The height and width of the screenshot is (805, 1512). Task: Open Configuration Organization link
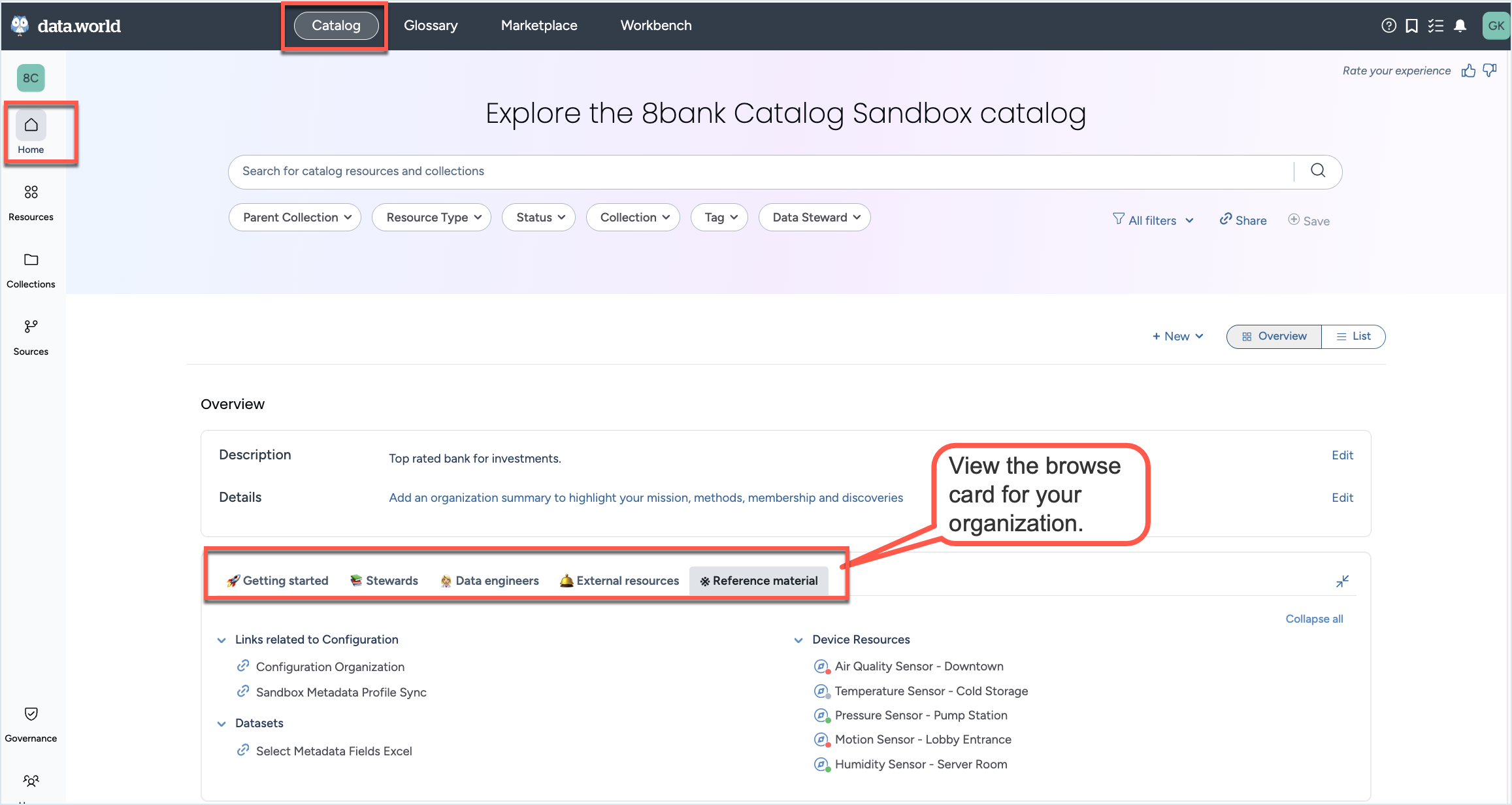pyautogui.click(x=330, y=667)
